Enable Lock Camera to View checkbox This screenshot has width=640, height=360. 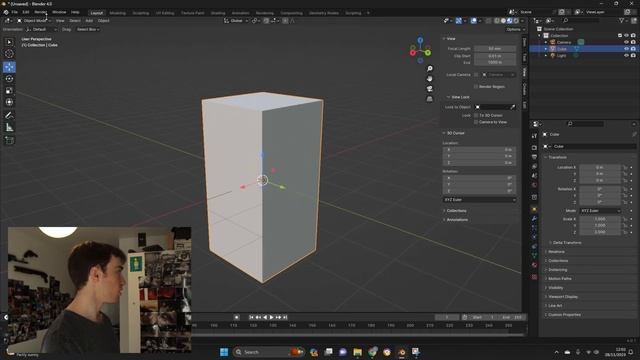pyautogui.click(x=476, y=122)
